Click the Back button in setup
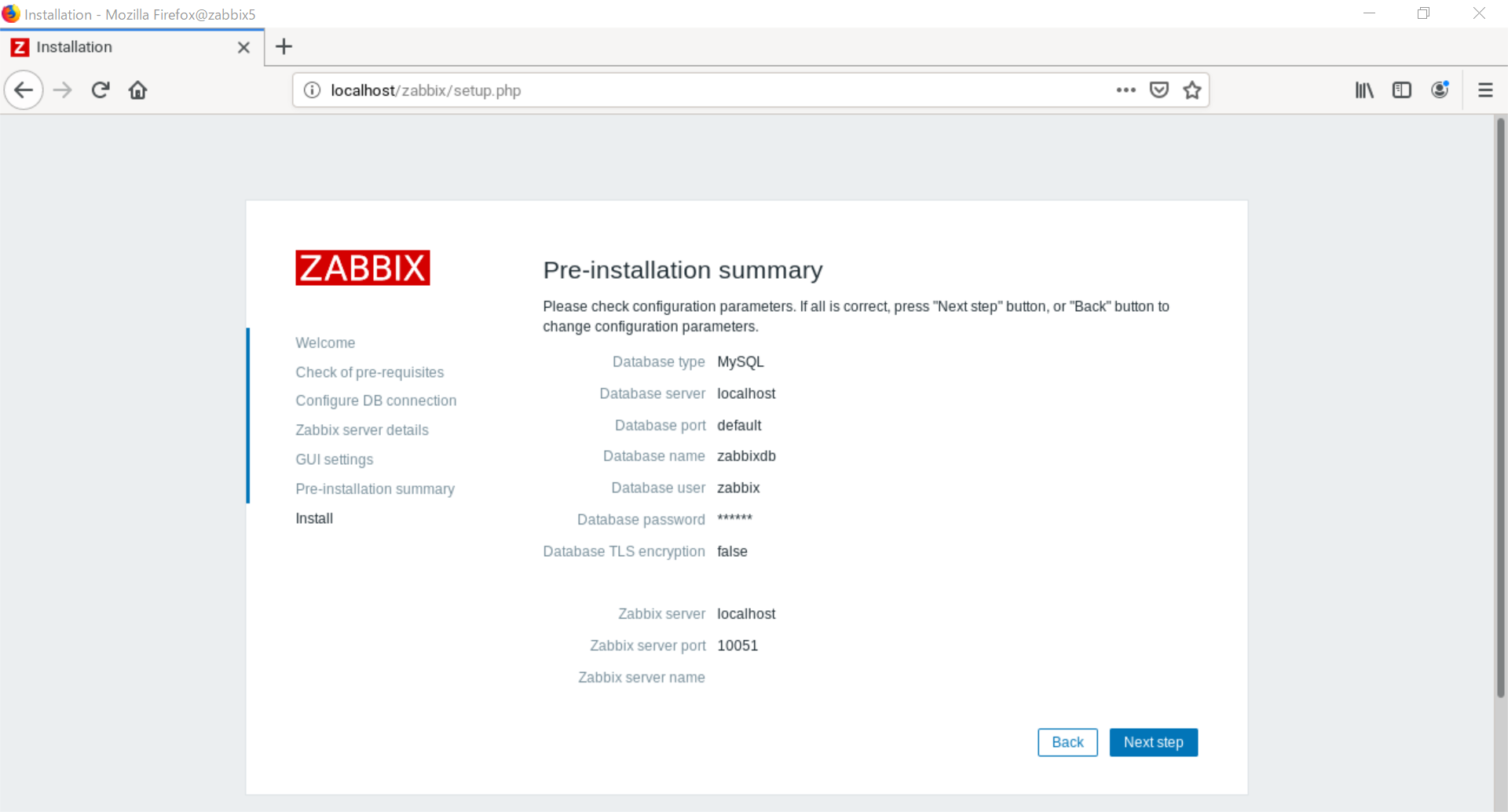 [1067, 742]
